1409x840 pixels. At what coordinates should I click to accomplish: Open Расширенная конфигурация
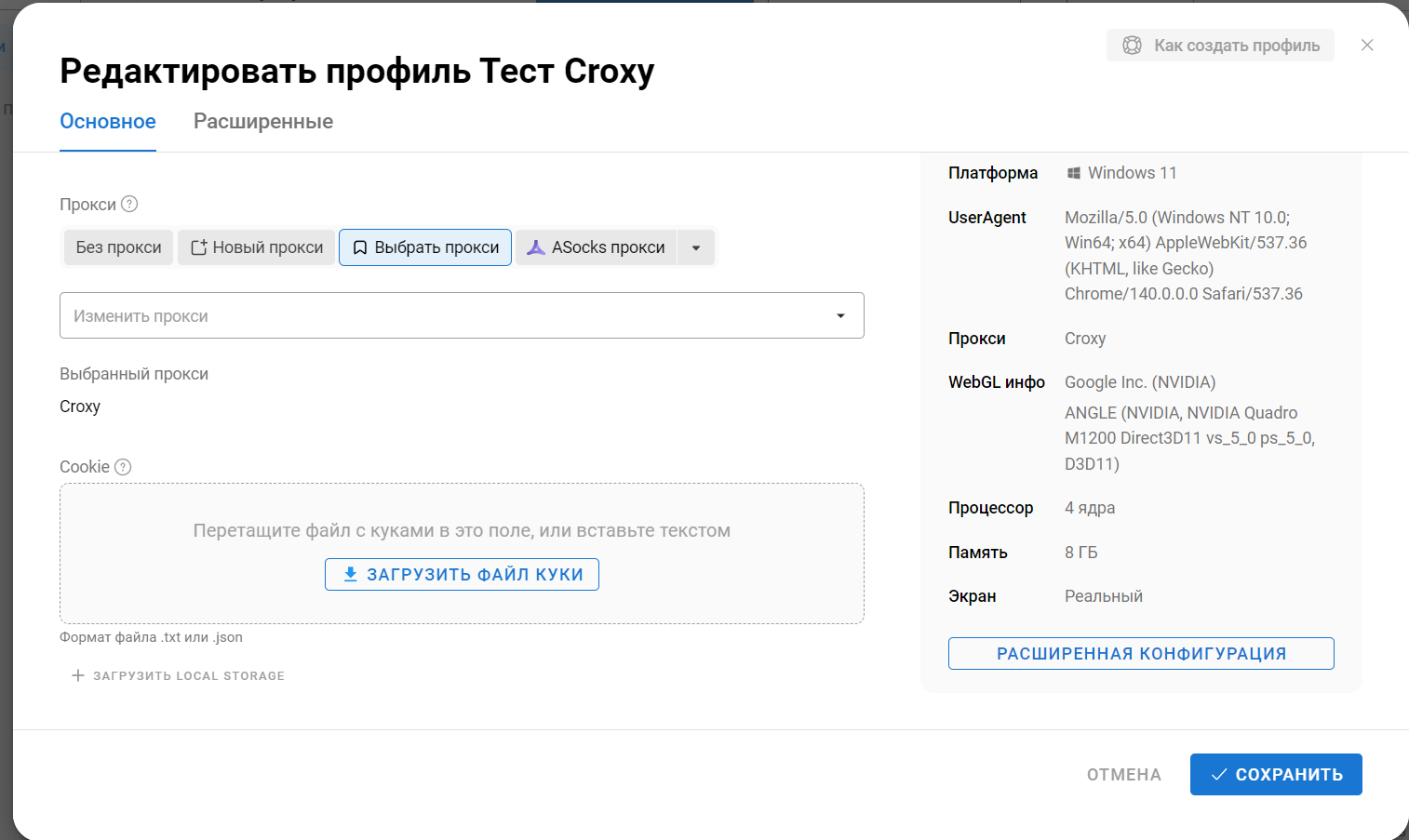[1140, 653]
